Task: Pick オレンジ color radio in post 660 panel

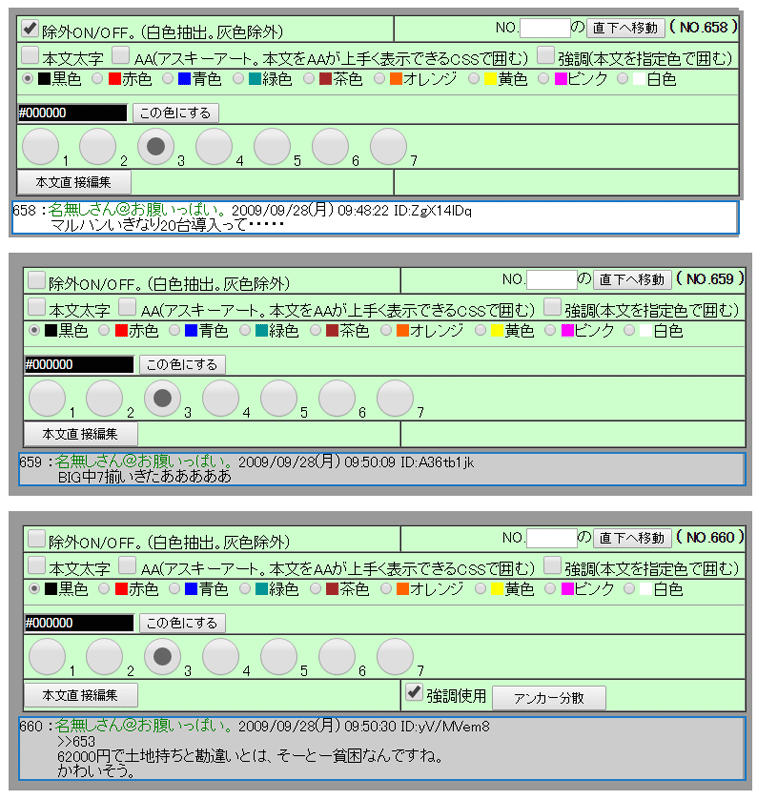Action: click(x=386, y=589)
